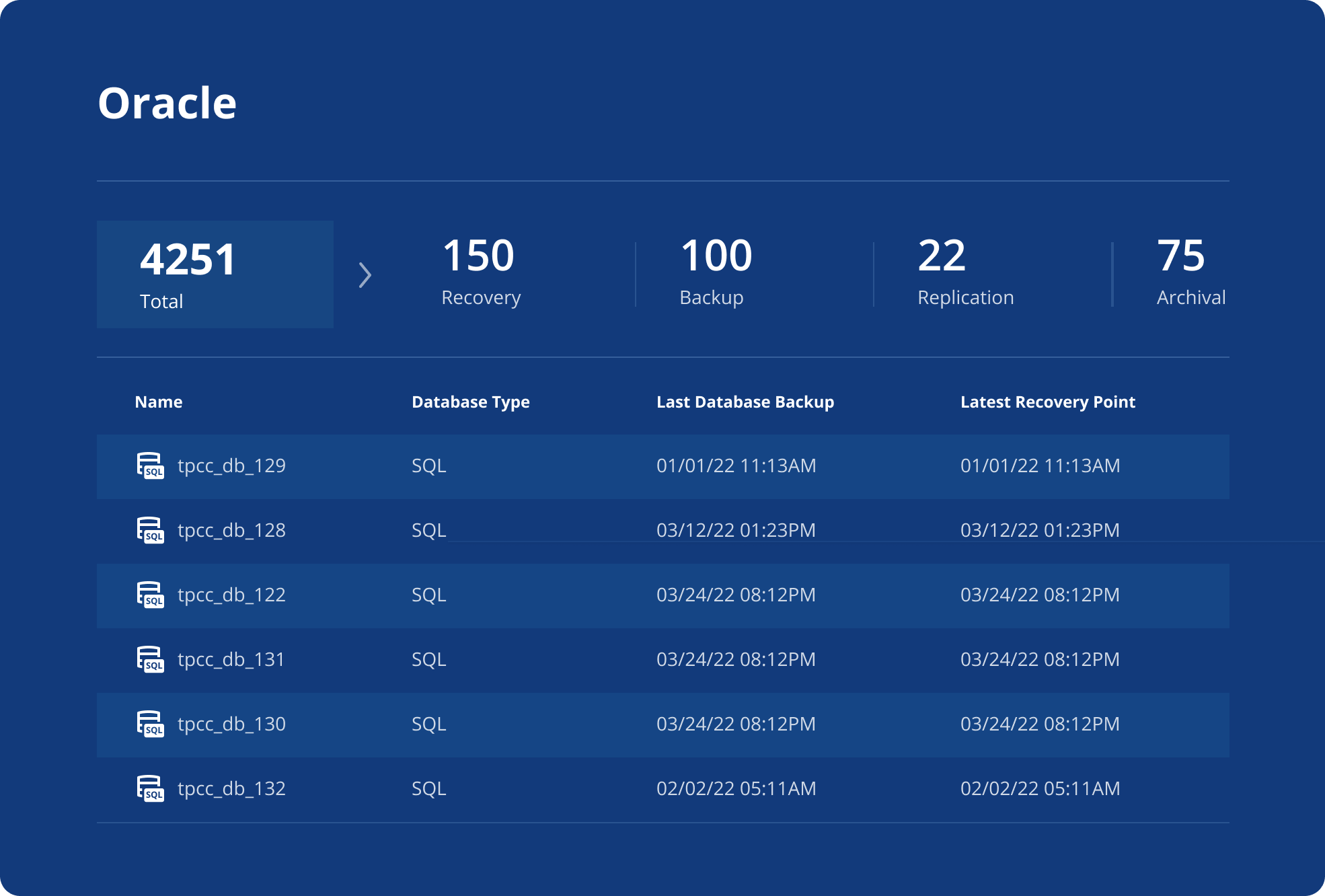The image size is (1325, 896).
Task: Open database tpcc_db_131
Action: point(231,659)
